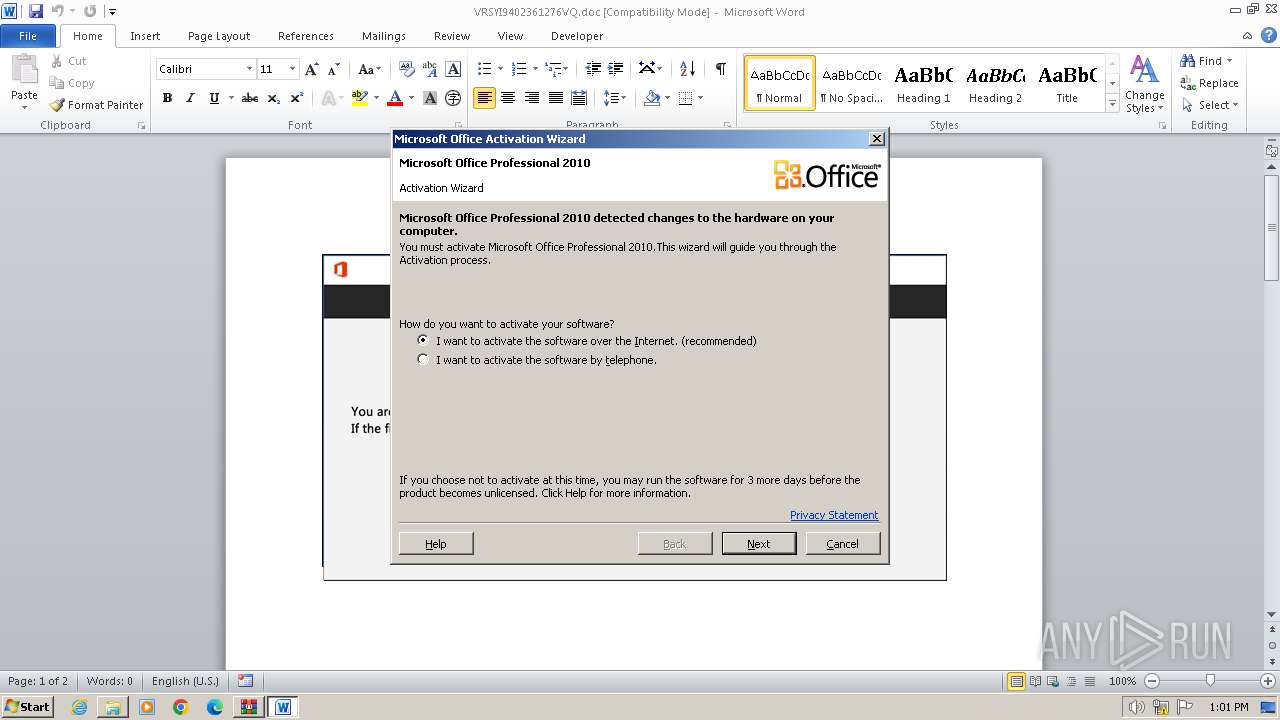Image resolution: width=1280 pixels, height=720 pixels.
Task: Click the Find tool in Editing group
Action: [x=1202, y=61]
